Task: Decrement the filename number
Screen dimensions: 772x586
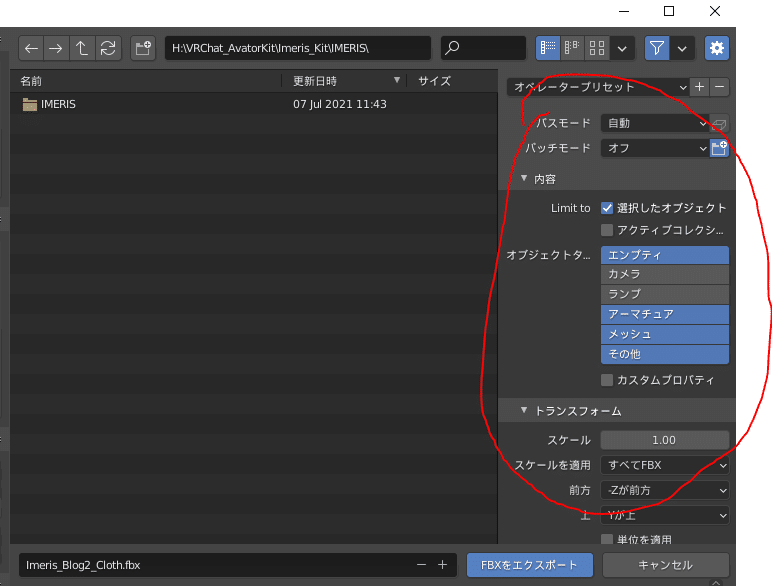Action: point(421,565)
